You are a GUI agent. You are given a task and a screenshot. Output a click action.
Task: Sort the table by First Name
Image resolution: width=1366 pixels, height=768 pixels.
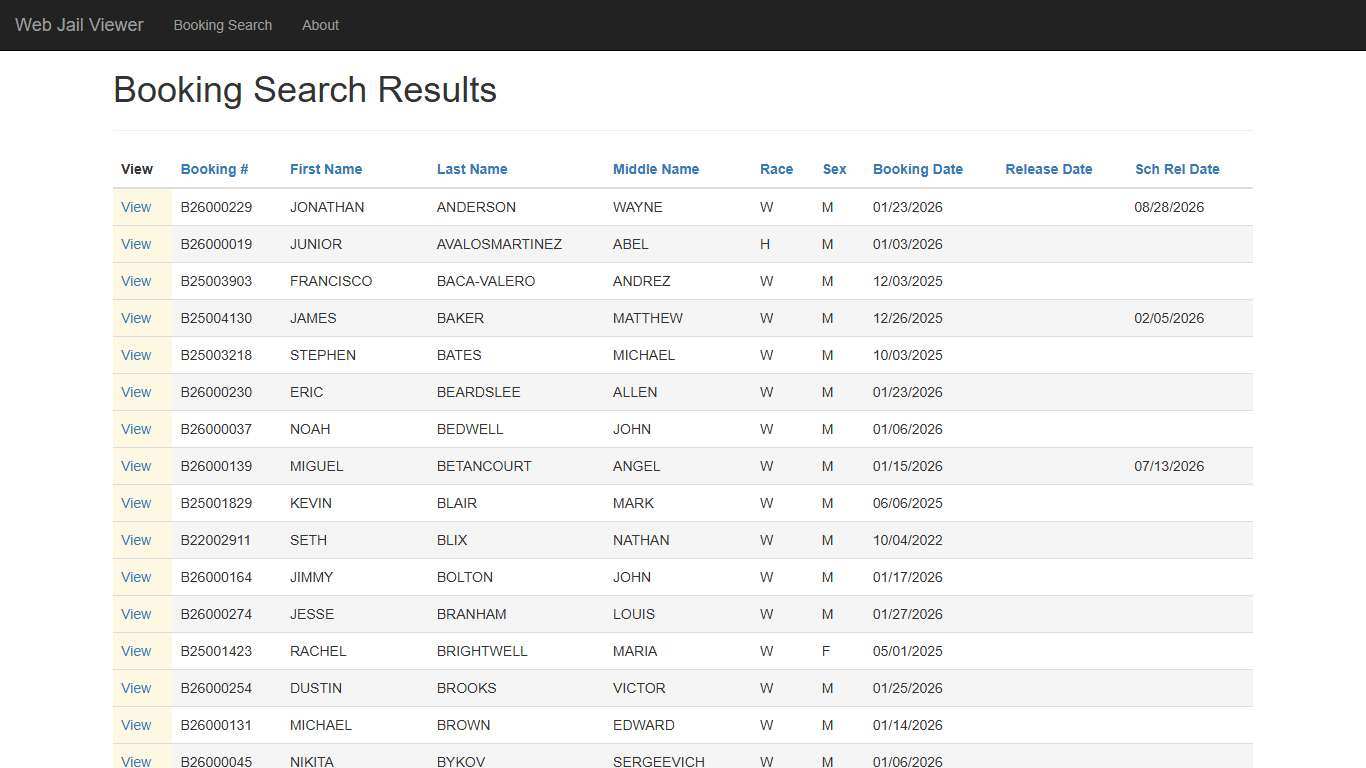coord(326,169)
